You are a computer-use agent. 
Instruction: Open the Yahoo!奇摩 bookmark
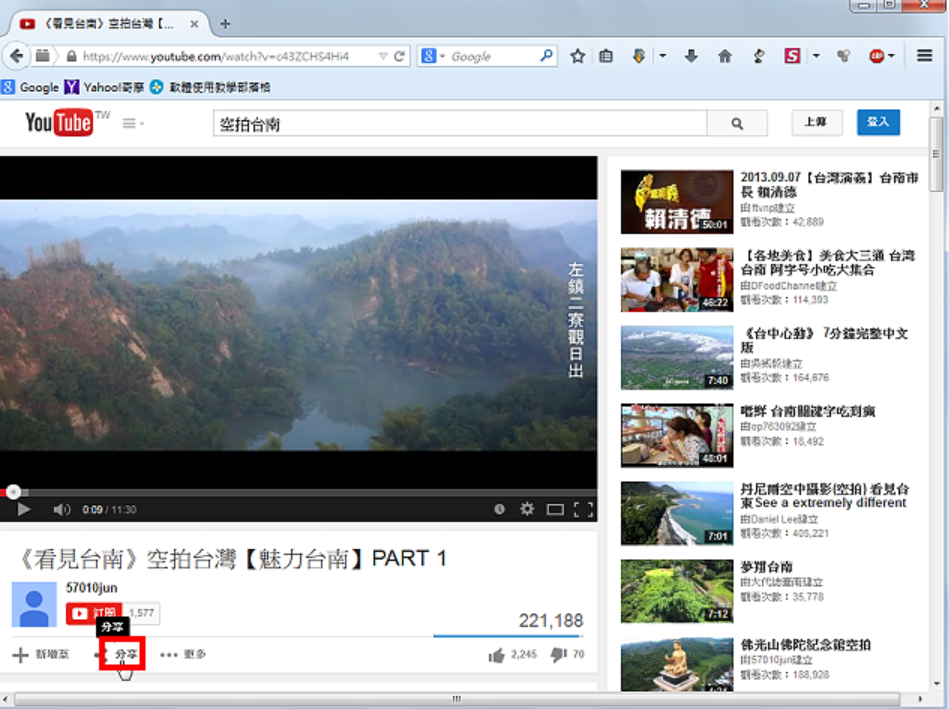[104, 87]
